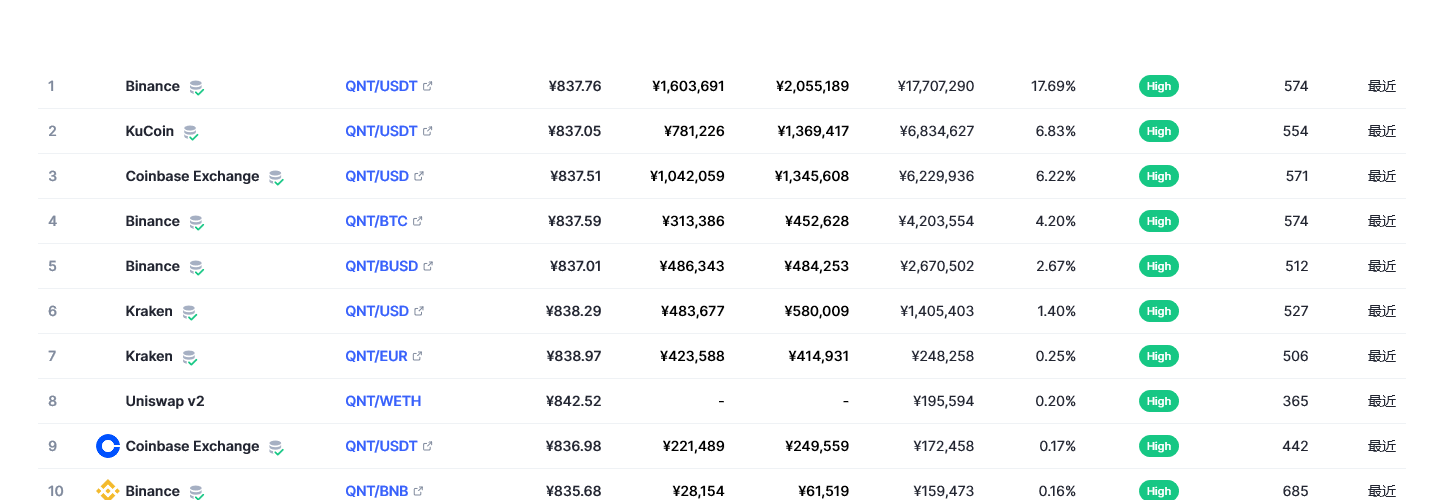Screen dimensions: 1450x500
Task: Click the High badge in QNT/BTC row
Action: pyautogui.click(x=1159, y=221)
